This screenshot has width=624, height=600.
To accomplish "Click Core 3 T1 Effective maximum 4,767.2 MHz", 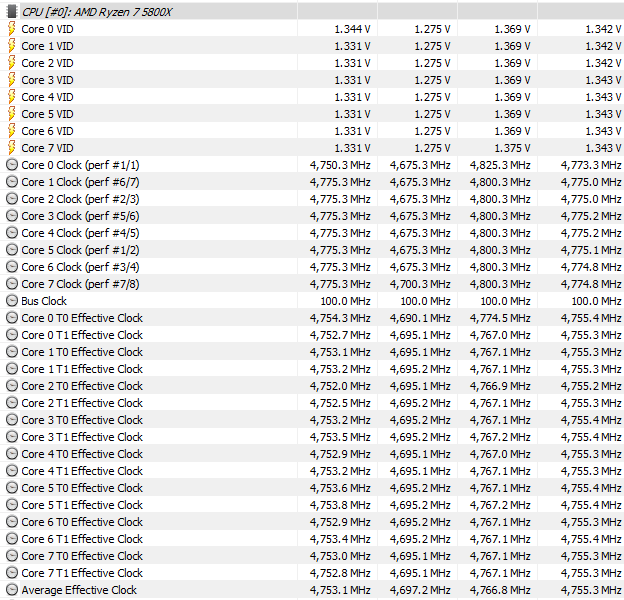I will point(500,437).
